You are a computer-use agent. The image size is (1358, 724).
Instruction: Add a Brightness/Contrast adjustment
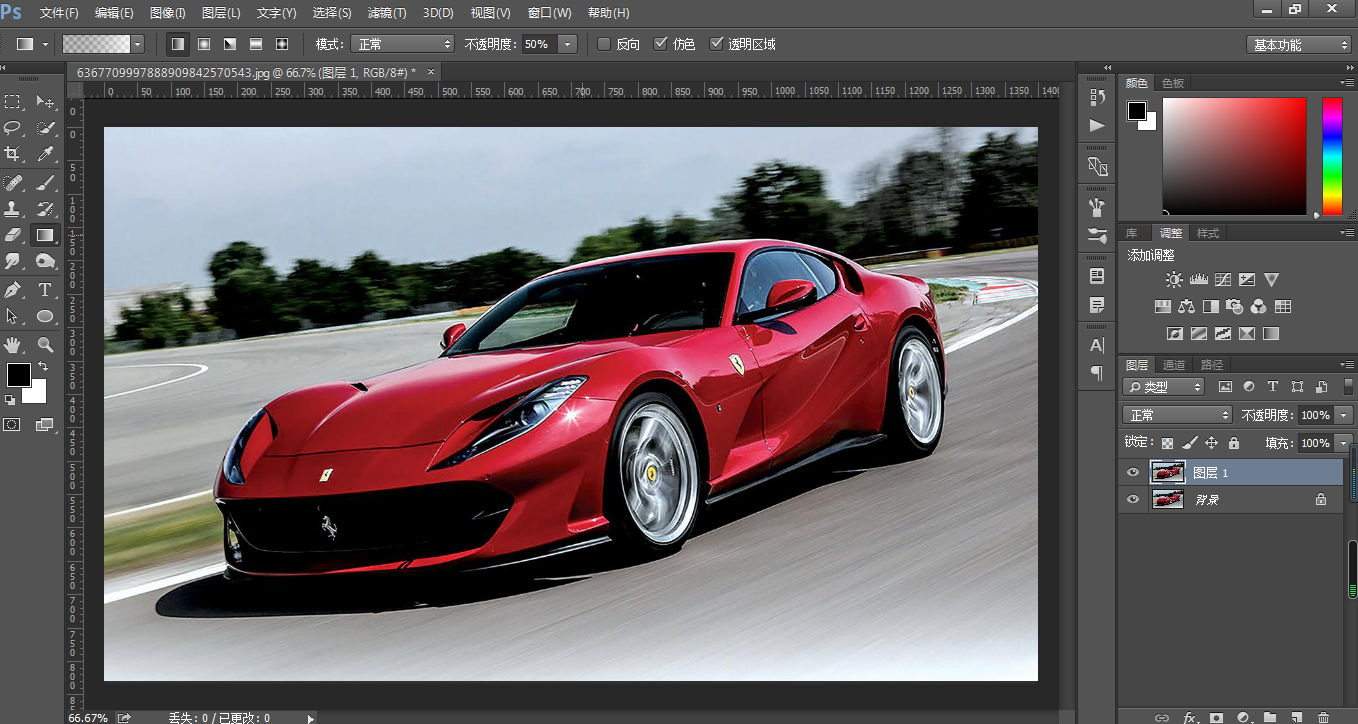1173,280
